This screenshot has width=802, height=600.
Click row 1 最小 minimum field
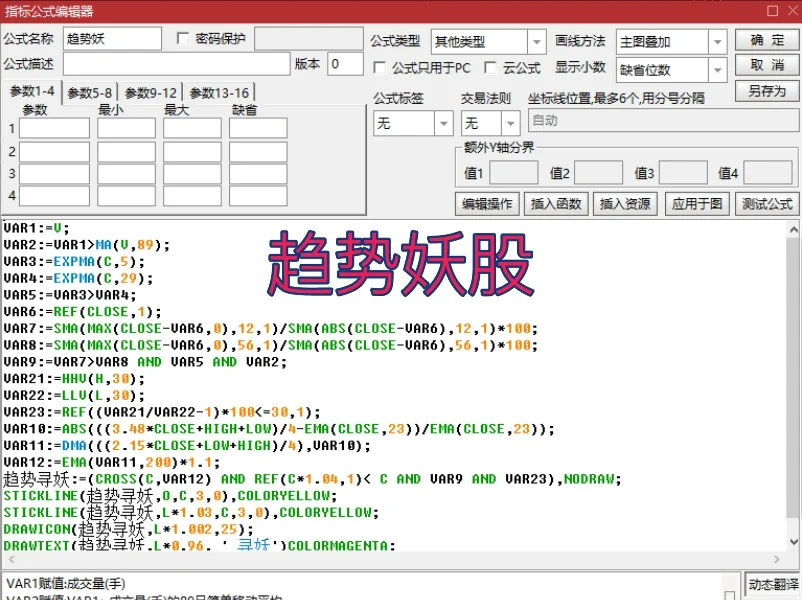[126, 128]
